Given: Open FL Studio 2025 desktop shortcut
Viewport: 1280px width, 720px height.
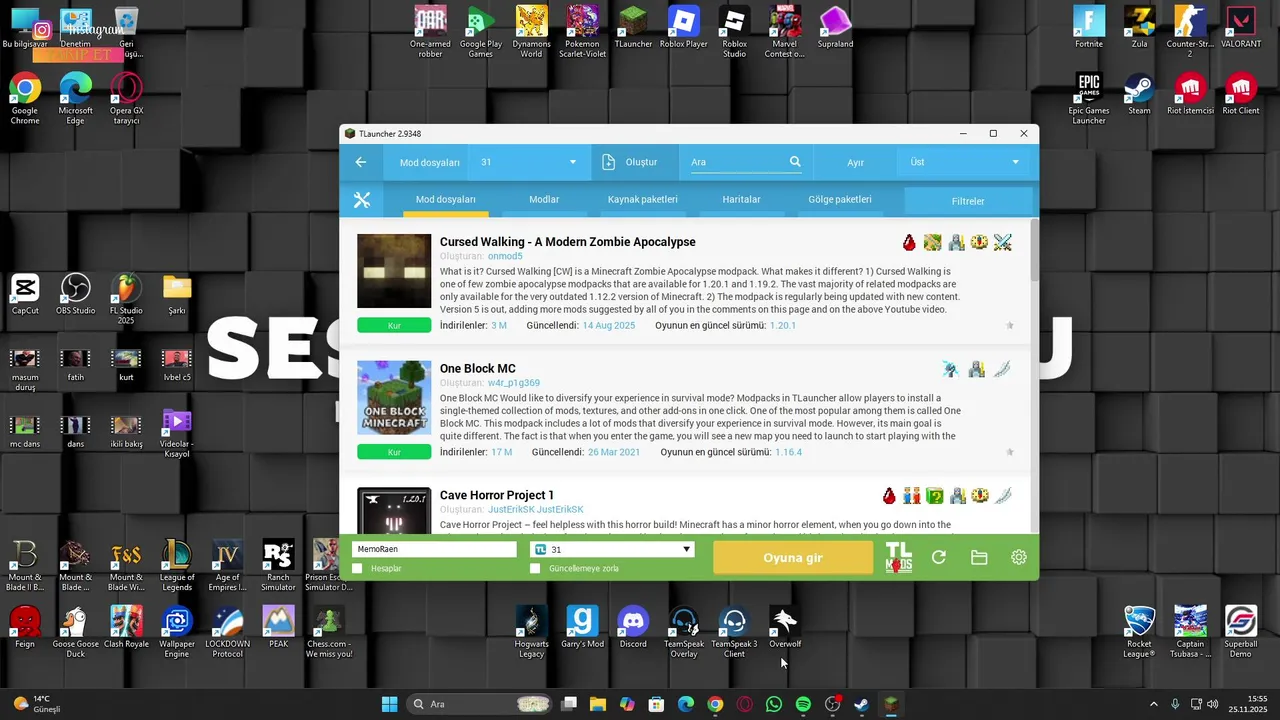Looking at the screenshot, I should pyautogui.click(x=126, y=300).
